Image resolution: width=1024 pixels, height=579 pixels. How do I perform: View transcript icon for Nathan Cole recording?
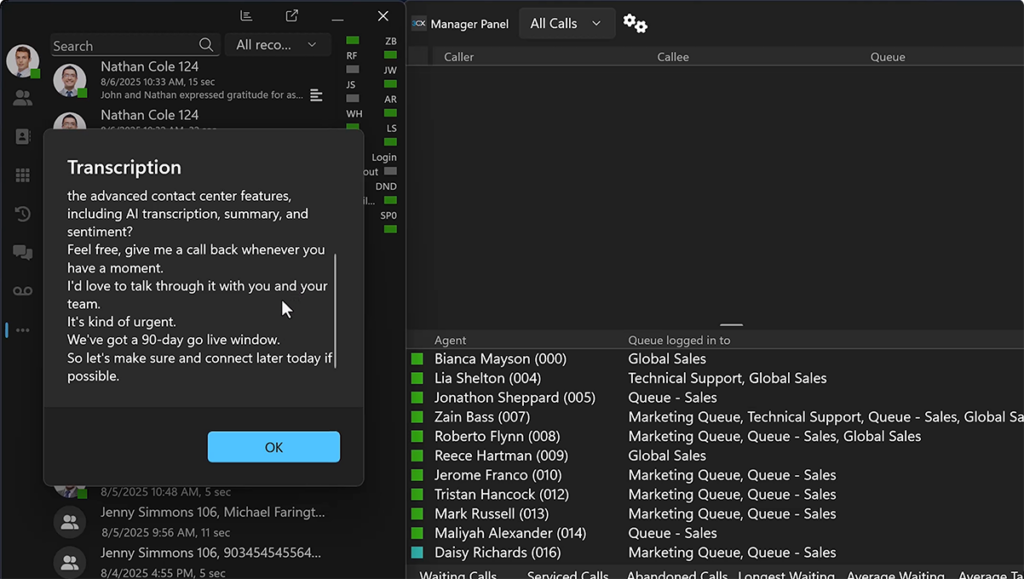pyautogui.click(x=316, y=95)
